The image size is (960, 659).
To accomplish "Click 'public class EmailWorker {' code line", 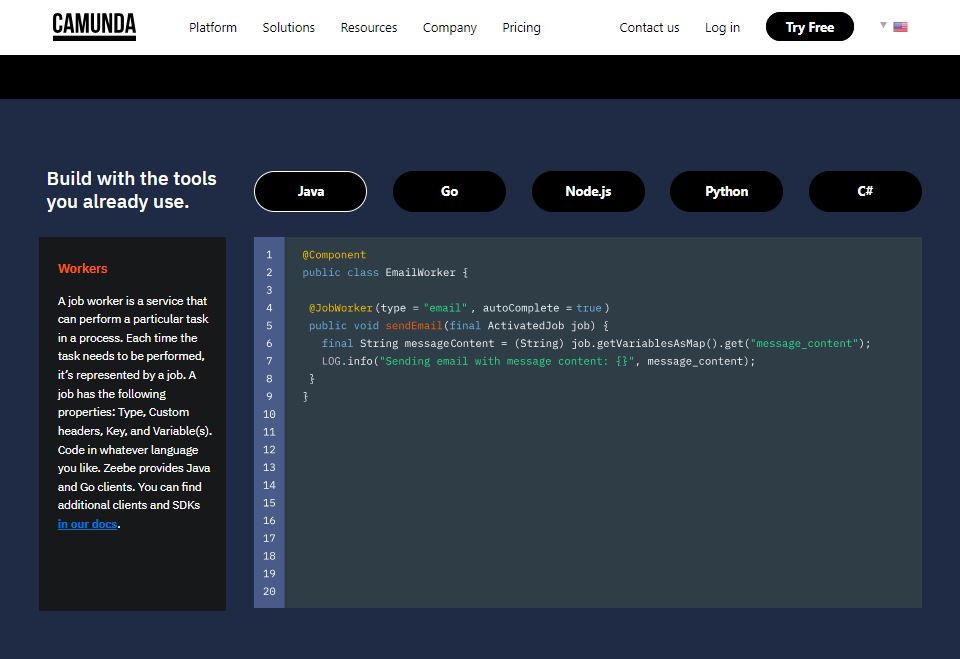I will pyautogui.click(x=385, y=273).
